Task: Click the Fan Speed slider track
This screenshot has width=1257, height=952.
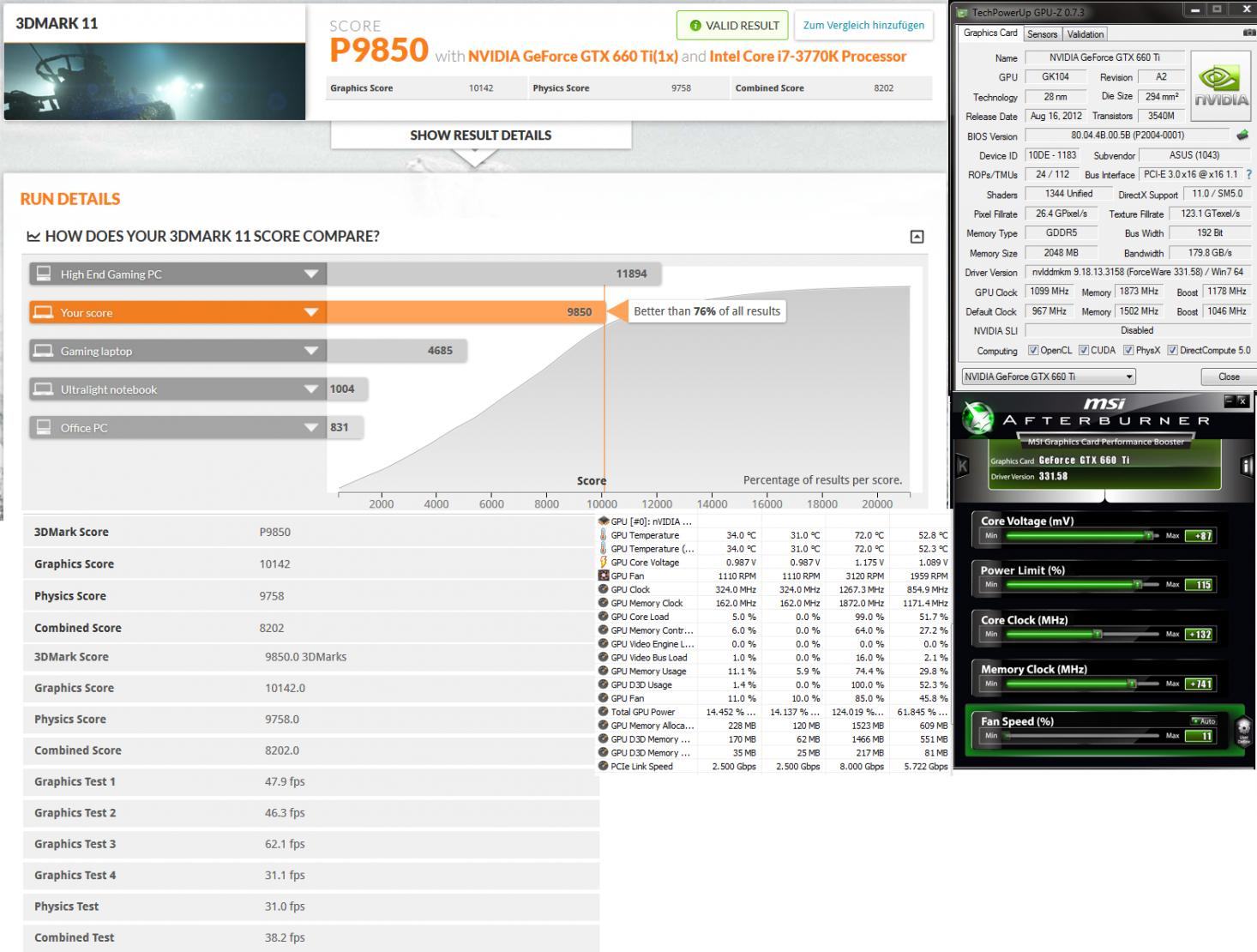Action: 1082,736
